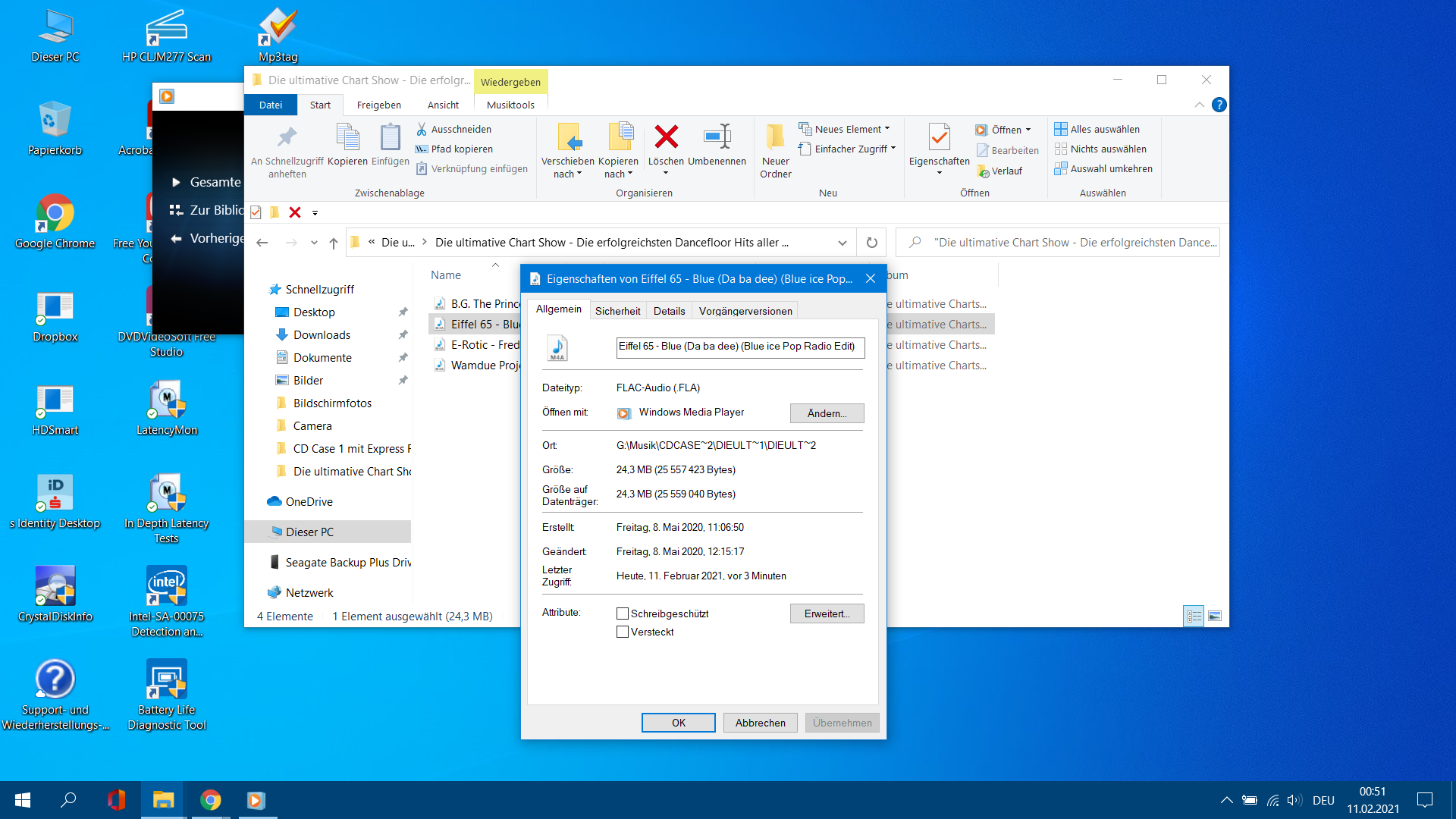This screenshot has height=819, width=1456.
Task: Enable the Schreibgeschützt checkbox
Action: pyautogui.click(x=623, y=613)
